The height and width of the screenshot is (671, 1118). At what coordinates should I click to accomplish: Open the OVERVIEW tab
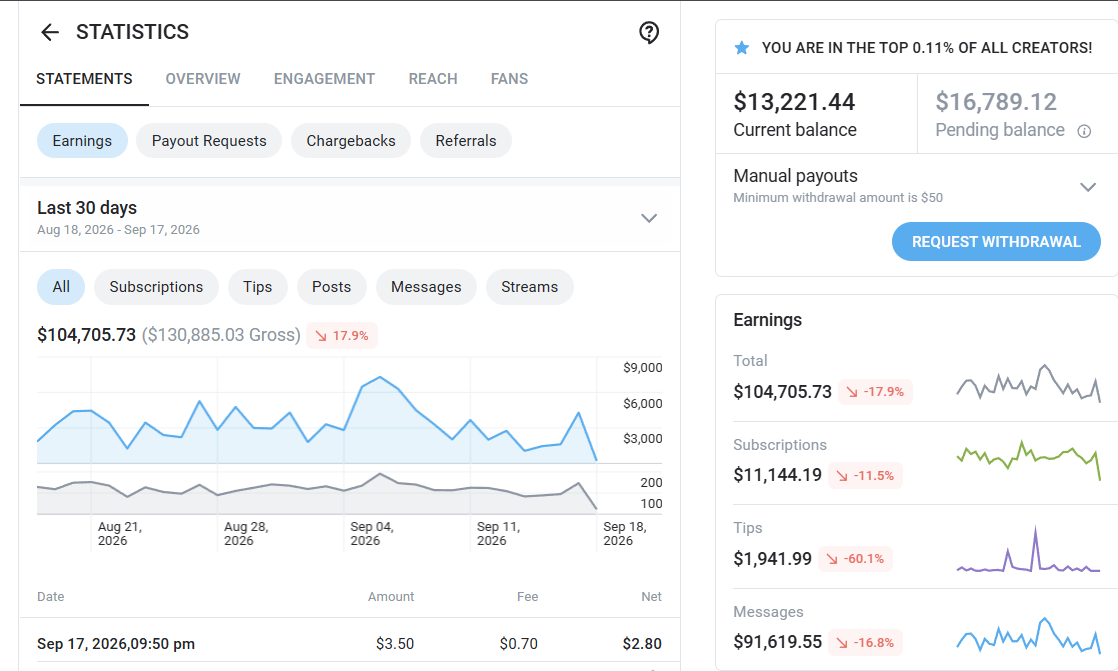click(x=203, y=79)
